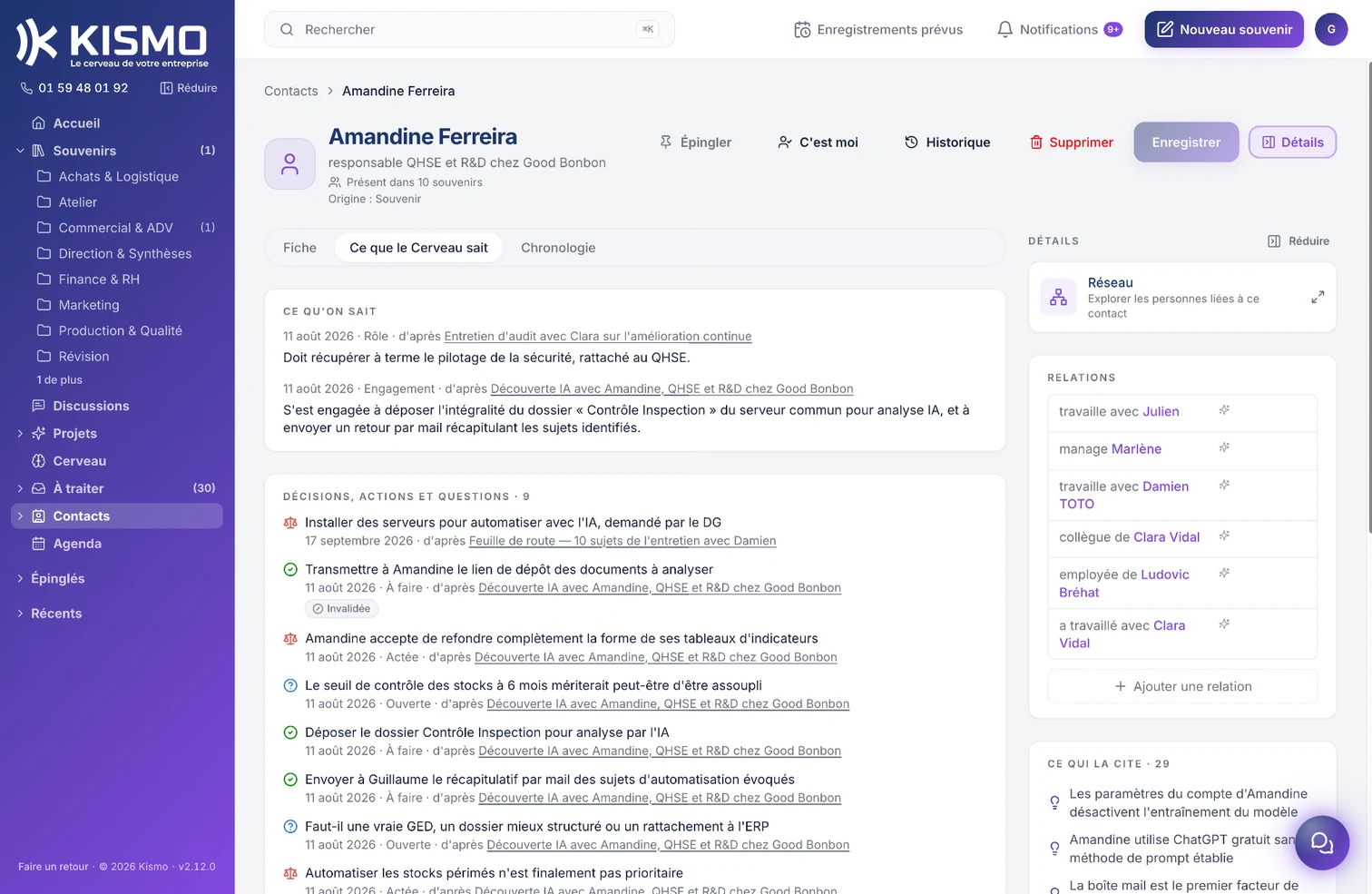
Task: Switch to the Chronologie tab
Action: coord(558,248)
